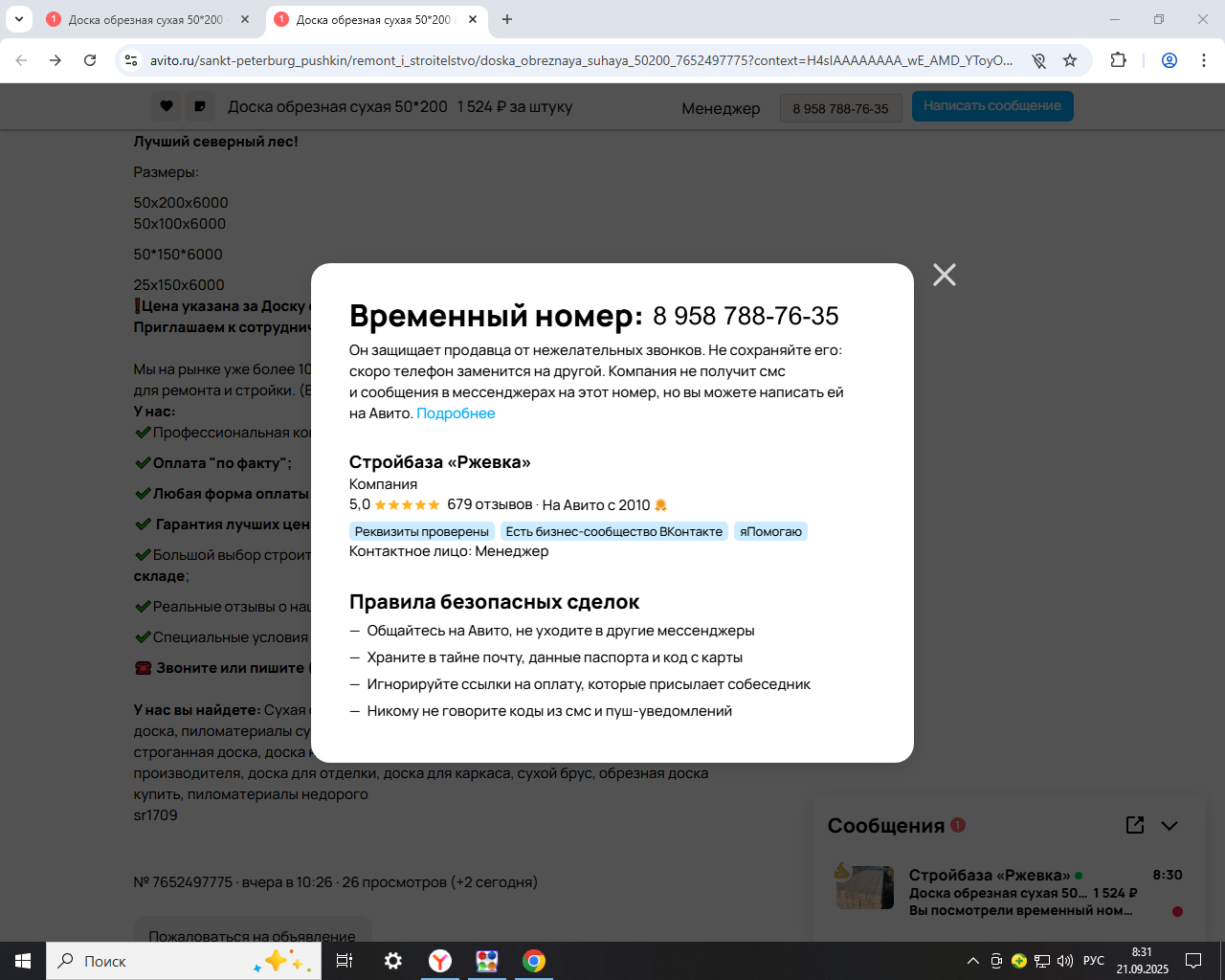Open Windows Task View
The height and width of the screenshot is (980, 1225).
345,961
